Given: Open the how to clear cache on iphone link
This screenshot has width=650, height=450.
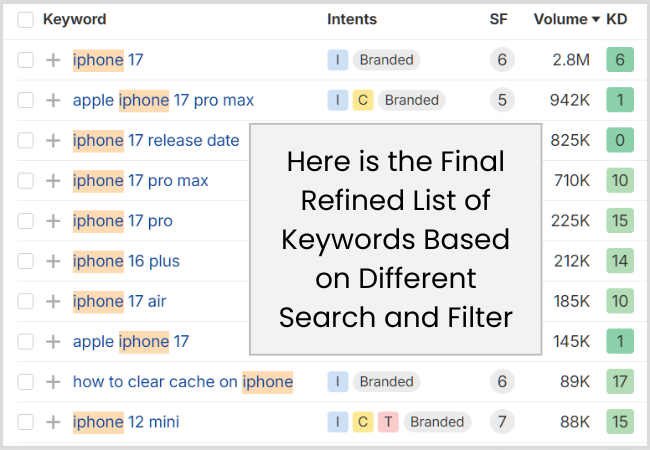Looking at the screenshot, I should point(183,382).
